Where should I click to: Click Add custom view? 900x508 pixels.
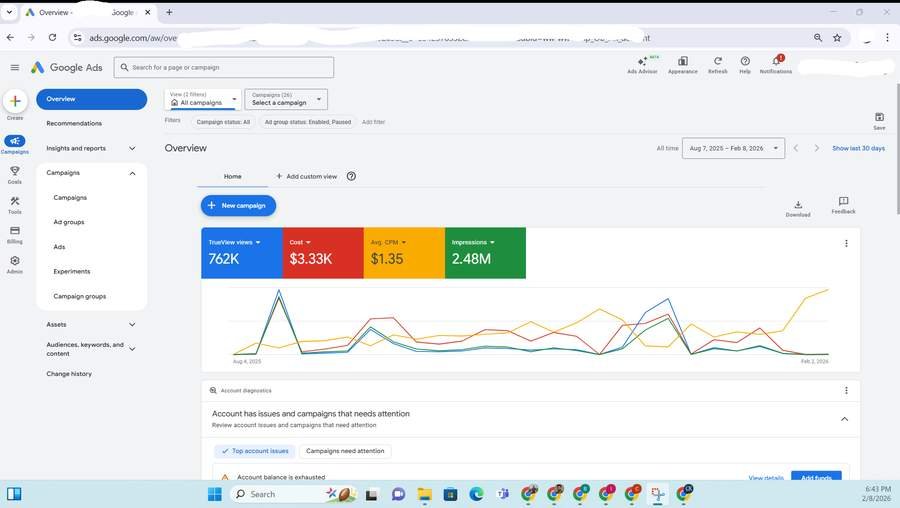(307, 176)
